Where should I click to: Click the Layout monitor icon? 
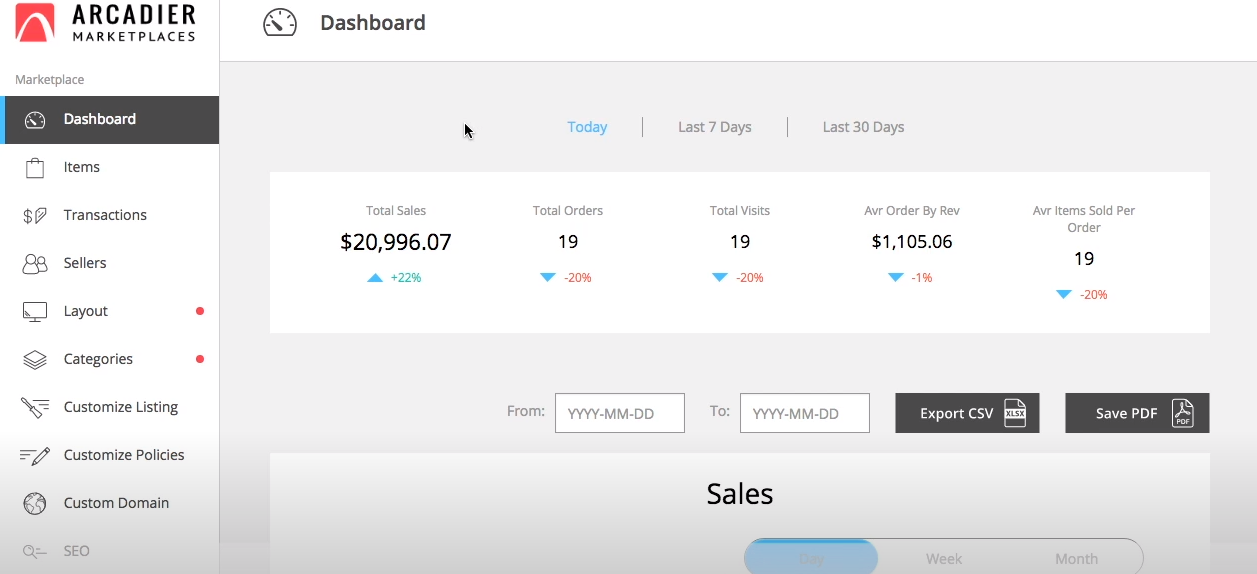coord(35,311)
